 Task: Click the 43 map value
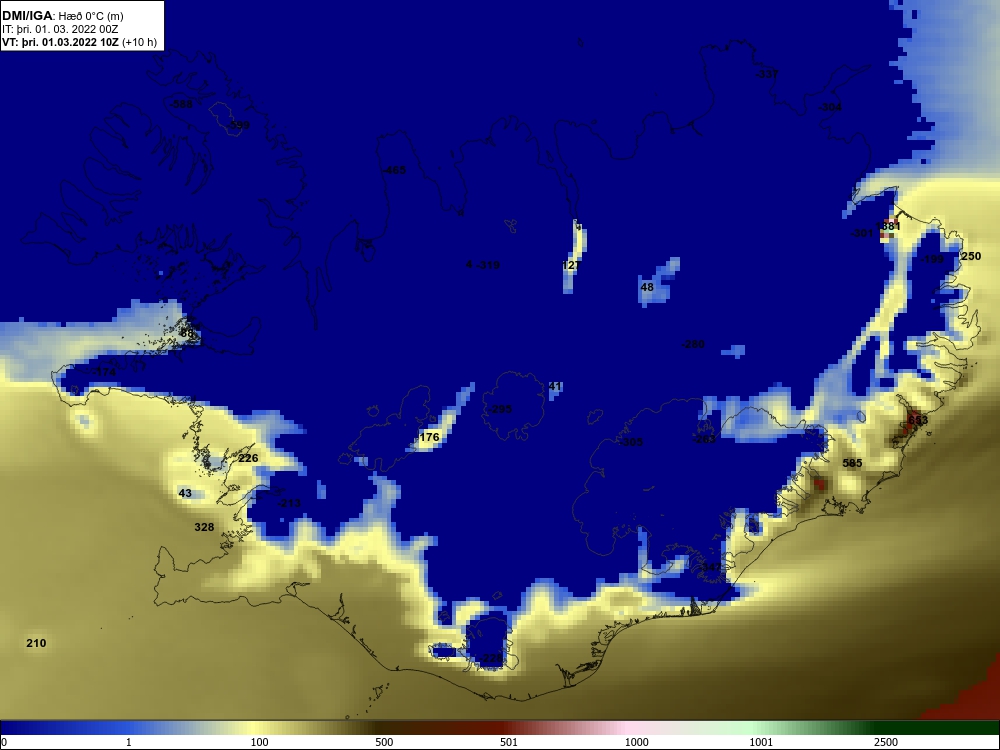(x=185, y=494)
